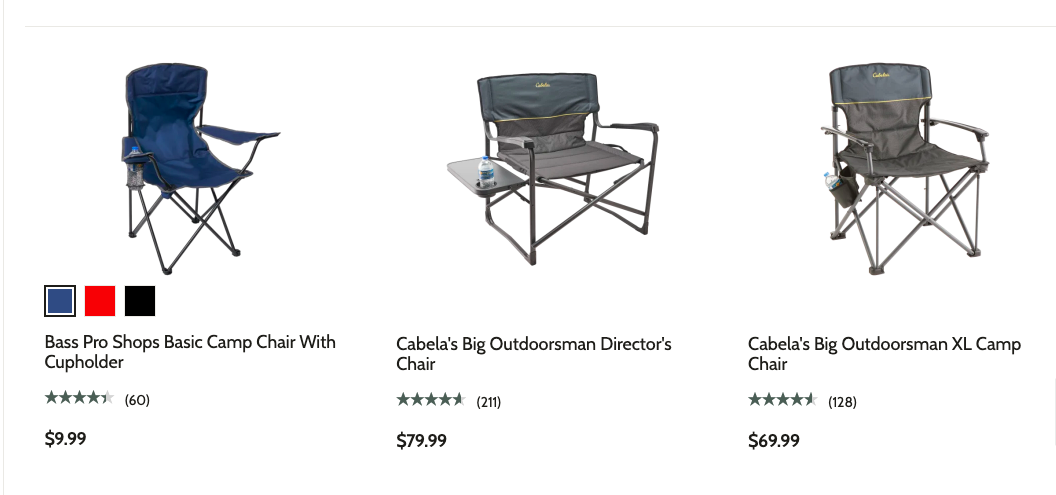
Task: Click the $69.99 price
Action: click(773, 440)
